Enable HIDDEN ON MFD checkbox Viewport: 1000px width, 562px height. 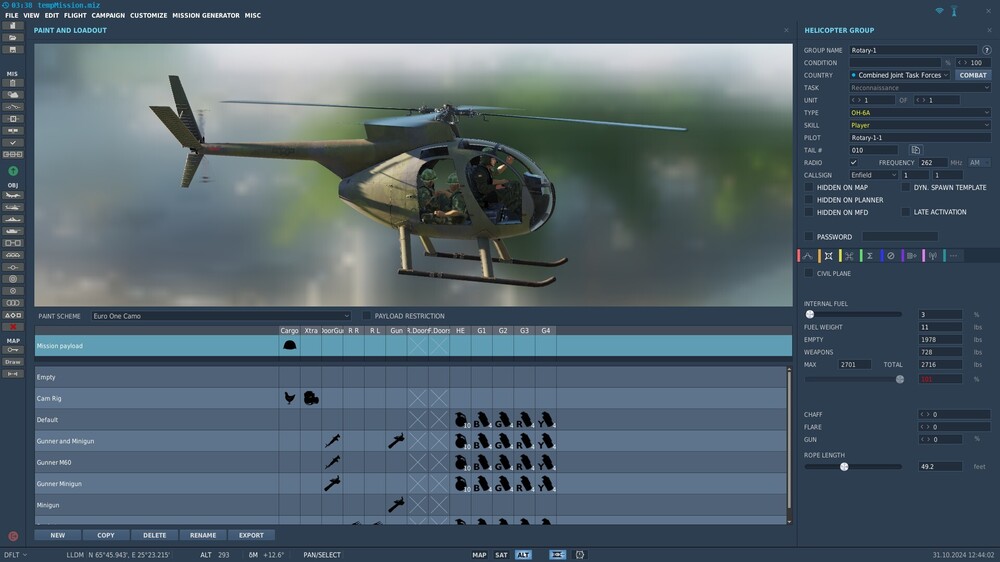(x=809, y=212)
